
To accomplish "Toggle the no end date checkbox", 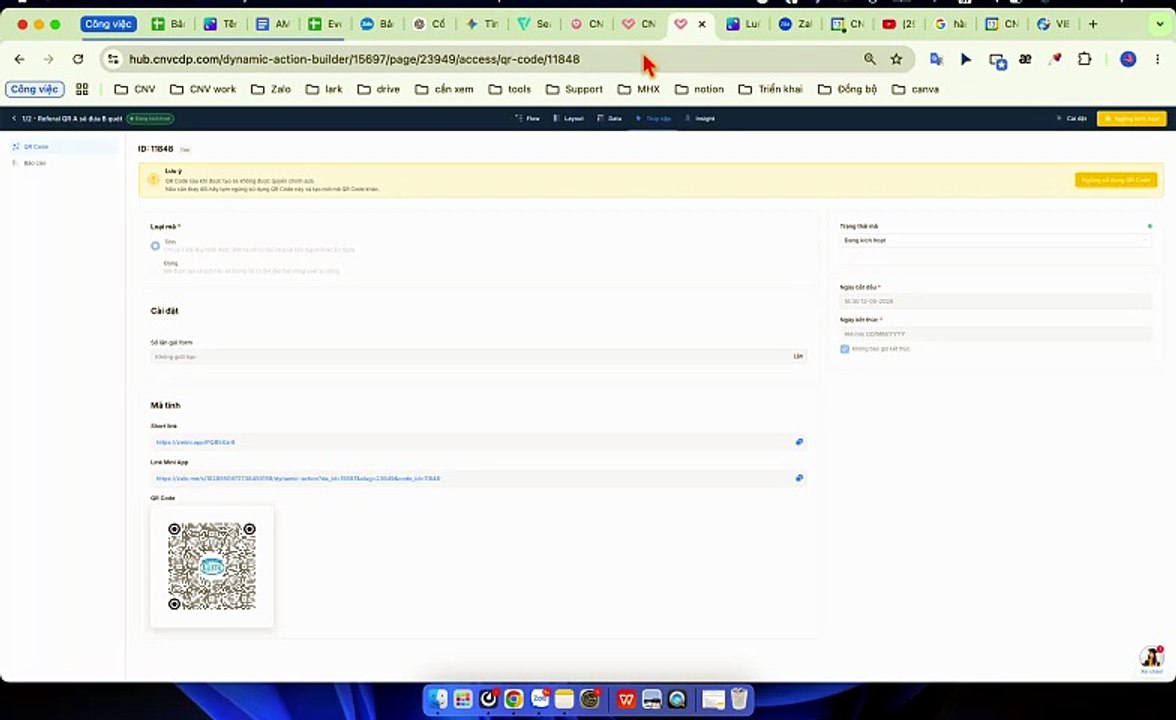I will coord(844,349).
